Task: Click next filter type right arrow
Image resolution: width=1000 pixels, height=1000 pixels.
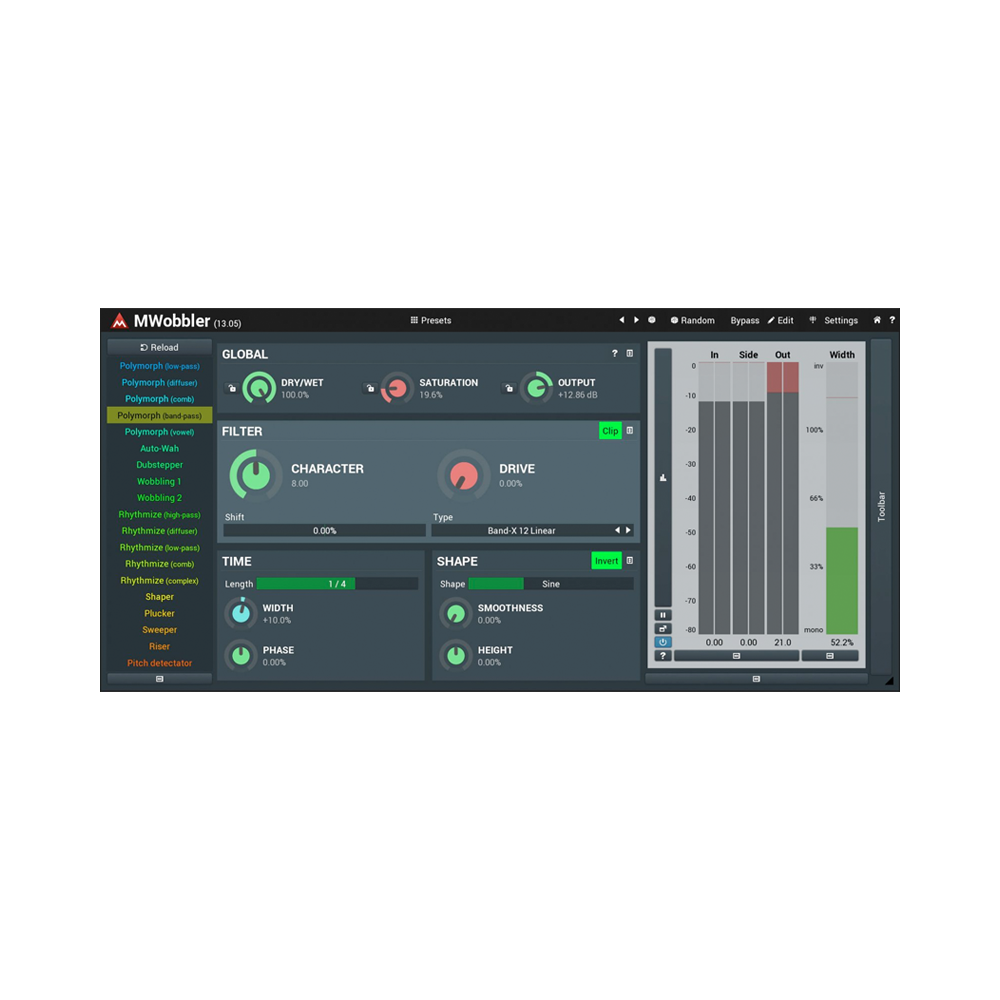Action: click(x=628, y=531)
